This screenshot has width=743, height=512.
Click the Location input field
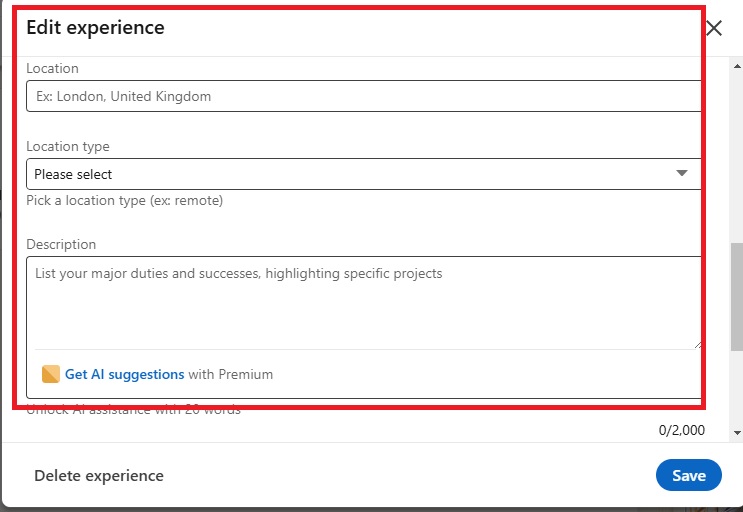pyautogui.click(x=365, y=96)
